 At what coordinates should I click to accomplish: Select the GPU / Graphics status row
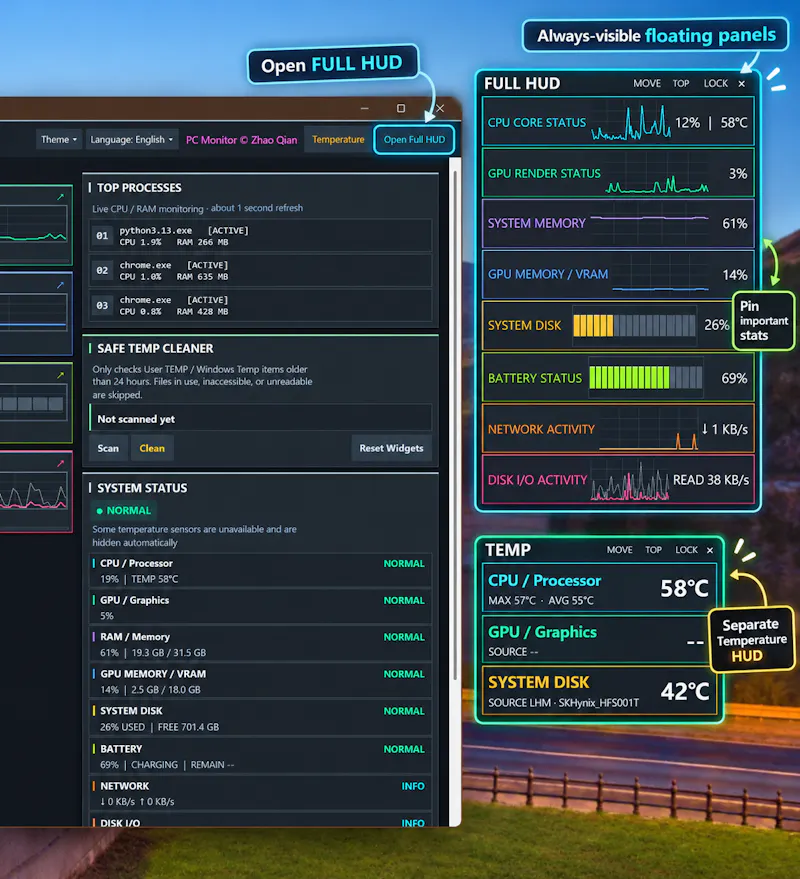coord(261,608)
